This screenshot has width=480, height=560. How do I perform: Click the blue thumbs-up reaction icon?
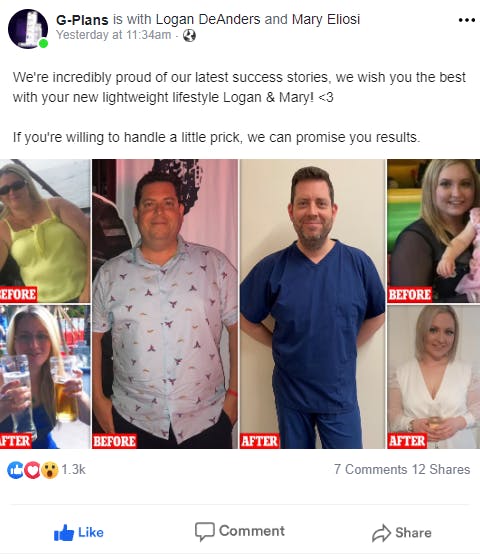[15, 470]
